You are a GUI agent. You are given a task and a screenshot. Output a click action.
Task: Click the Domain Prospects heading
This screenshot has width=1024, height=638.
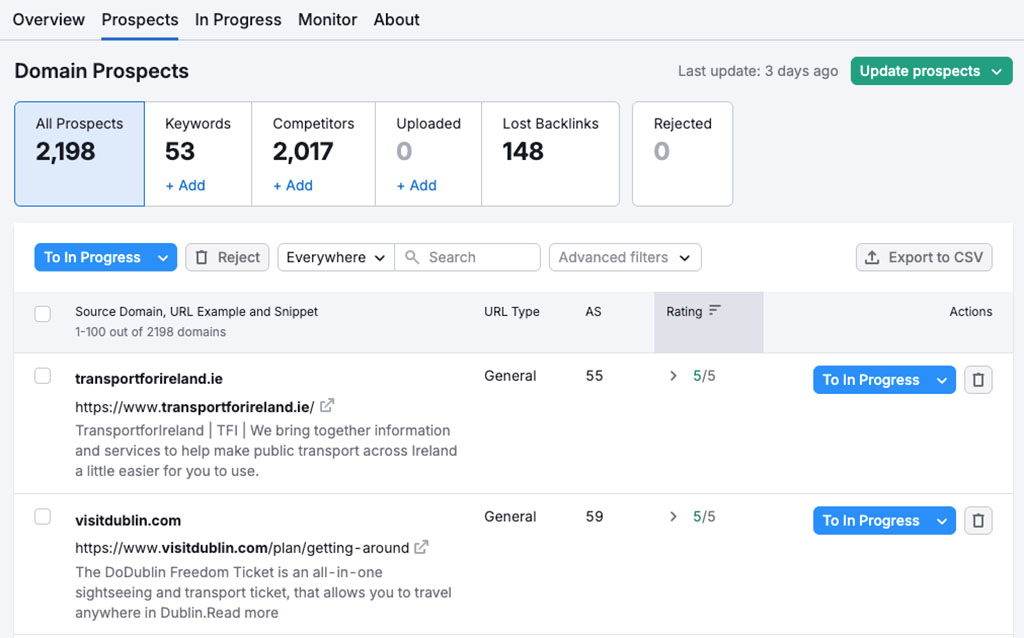(x=101, y=71)
